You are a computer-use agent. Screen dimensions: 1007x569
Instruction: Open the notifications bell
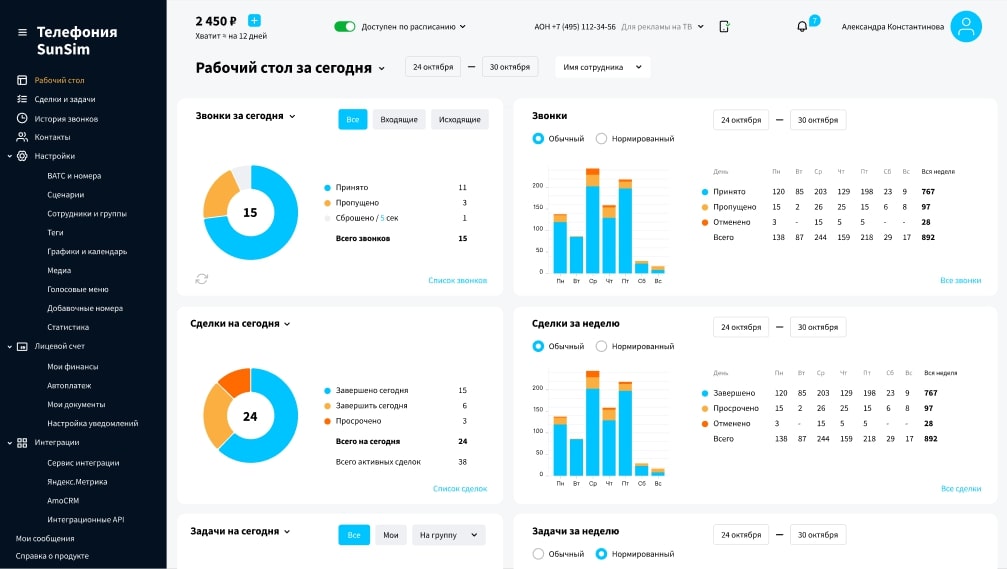tap(802, 26)
